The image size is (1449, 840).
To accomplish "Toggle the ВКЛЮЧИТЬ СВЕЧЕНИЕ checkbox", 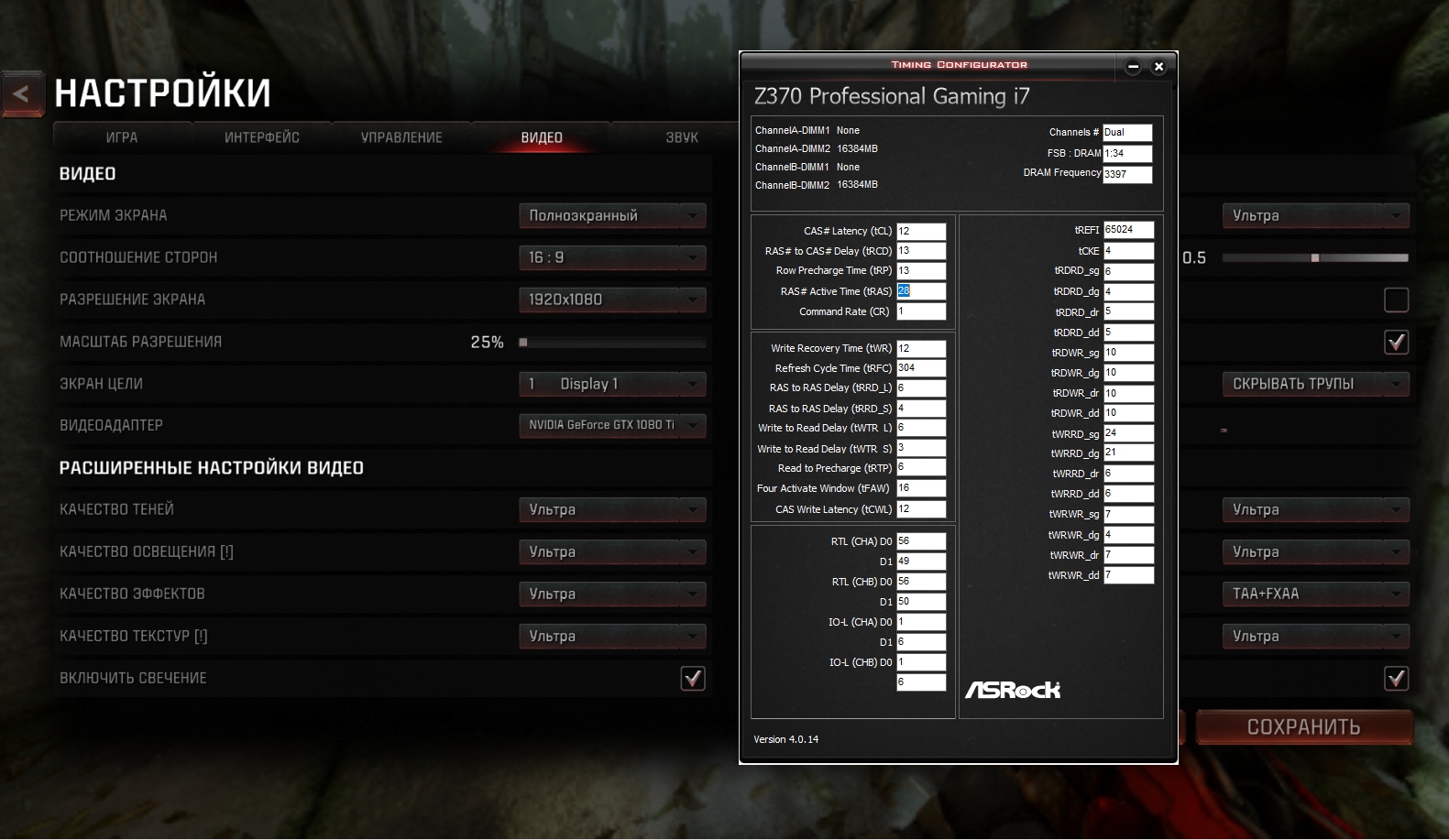I will click(693, 678).
